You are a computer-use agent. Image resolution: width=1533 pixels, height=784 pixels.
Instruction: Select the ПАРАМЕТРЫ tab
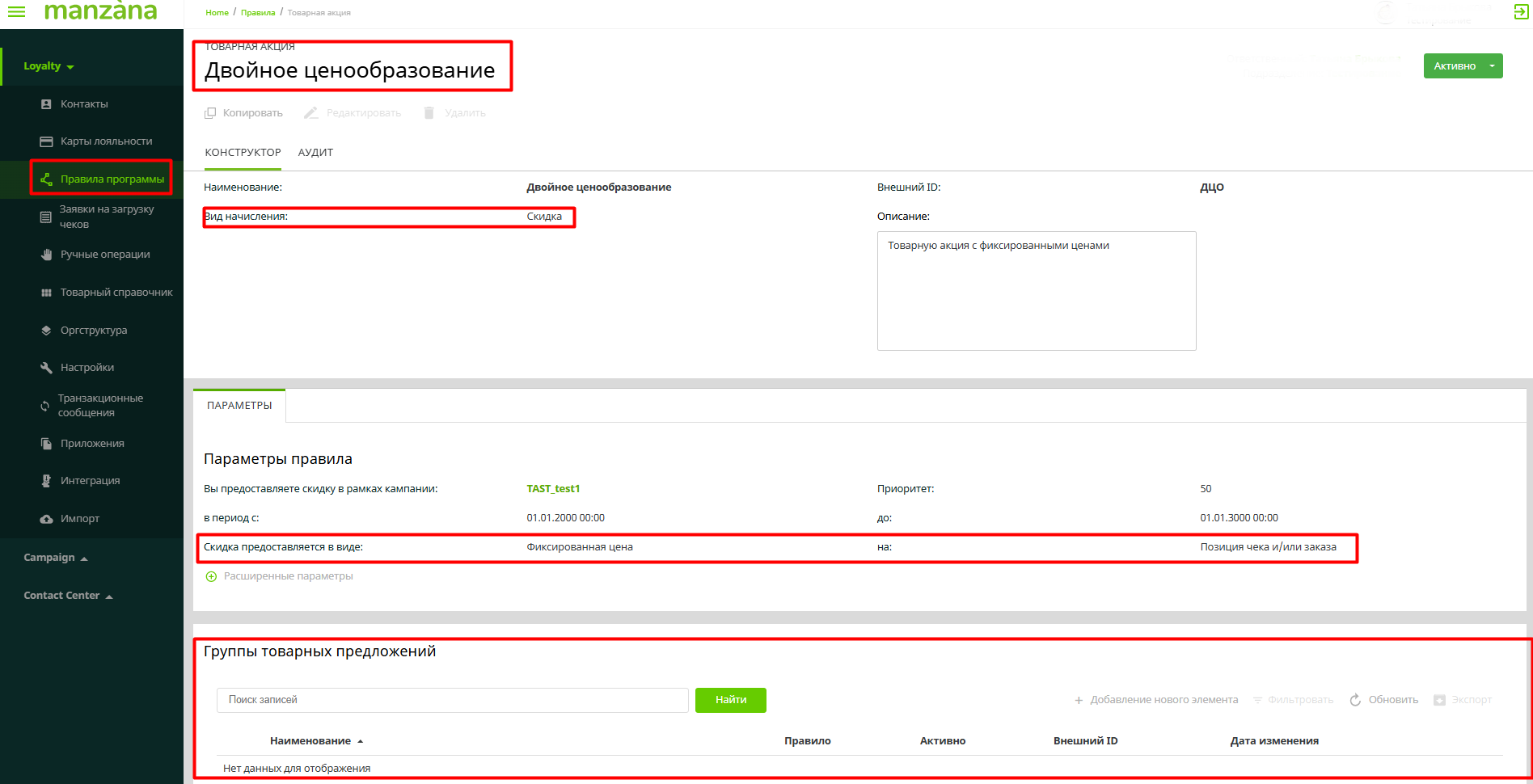[239, 406]
